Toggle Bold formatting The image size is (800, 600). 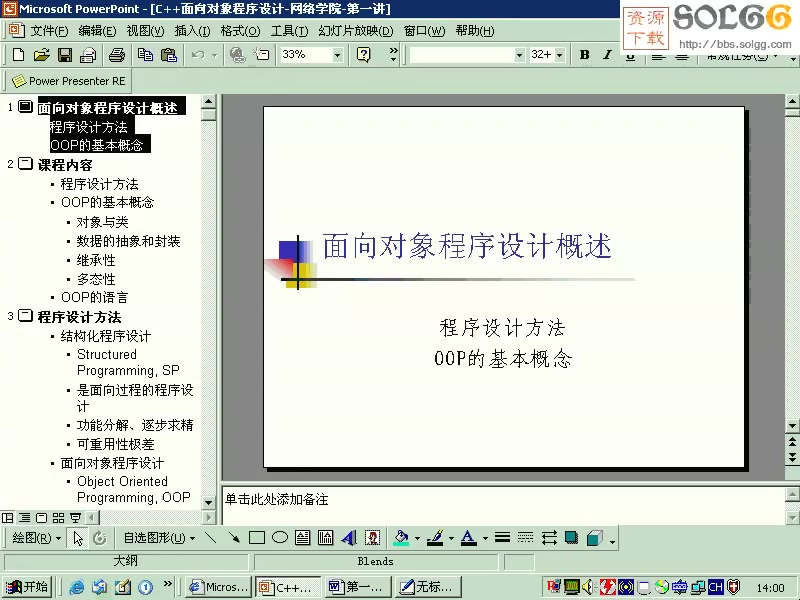pyautogui.click(x=585, y=55)
